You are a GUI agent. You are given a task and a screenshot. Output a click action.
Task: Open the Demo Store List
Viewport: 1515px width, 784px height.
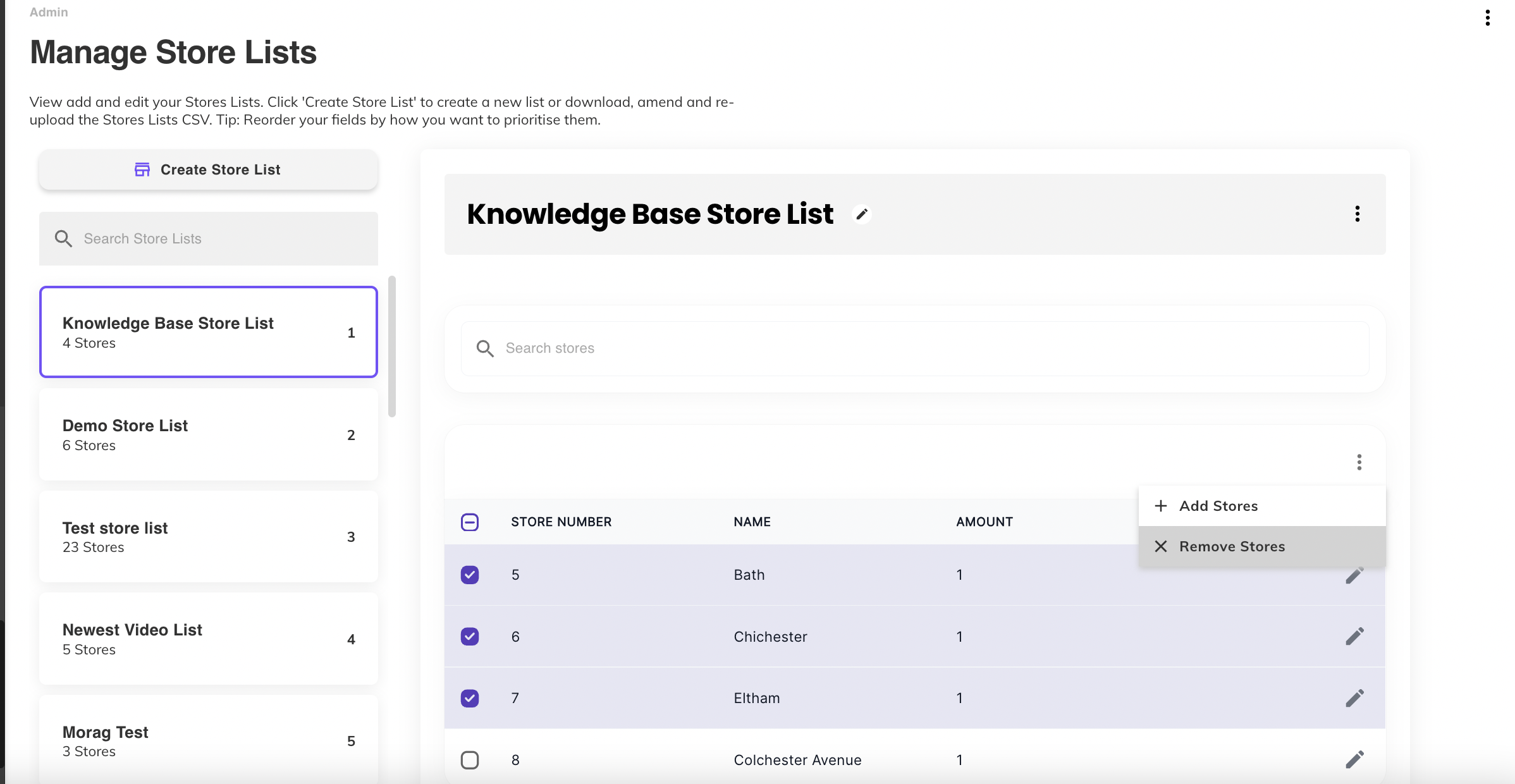click(x=208, y=434)
